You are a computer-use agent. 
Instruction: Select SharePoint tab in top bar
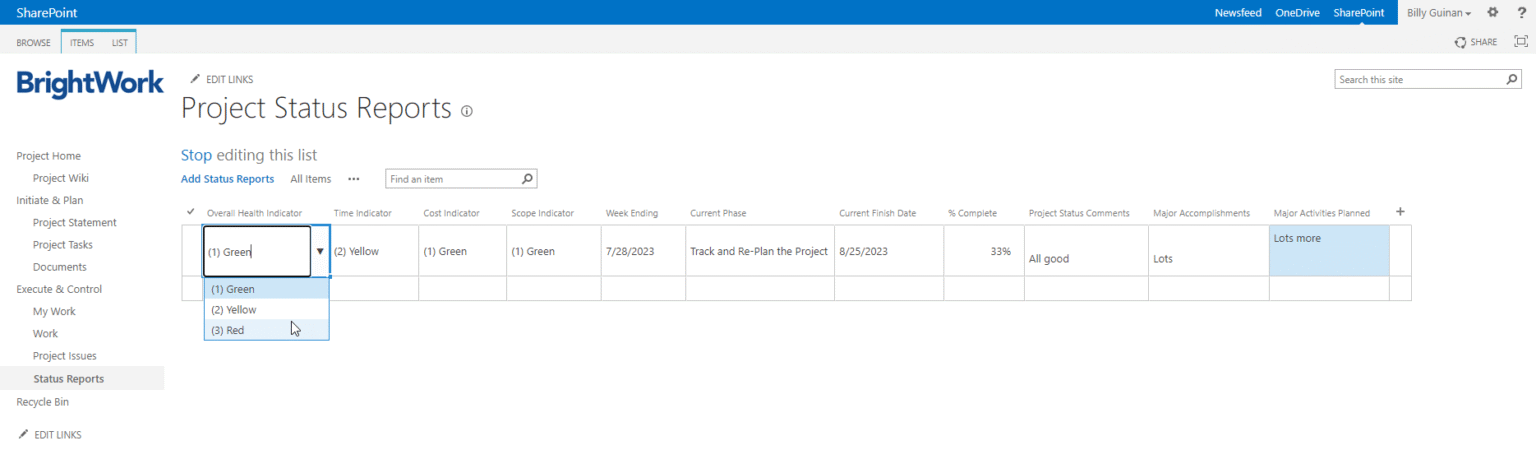pyautogui.click(x=1358, y=13)
